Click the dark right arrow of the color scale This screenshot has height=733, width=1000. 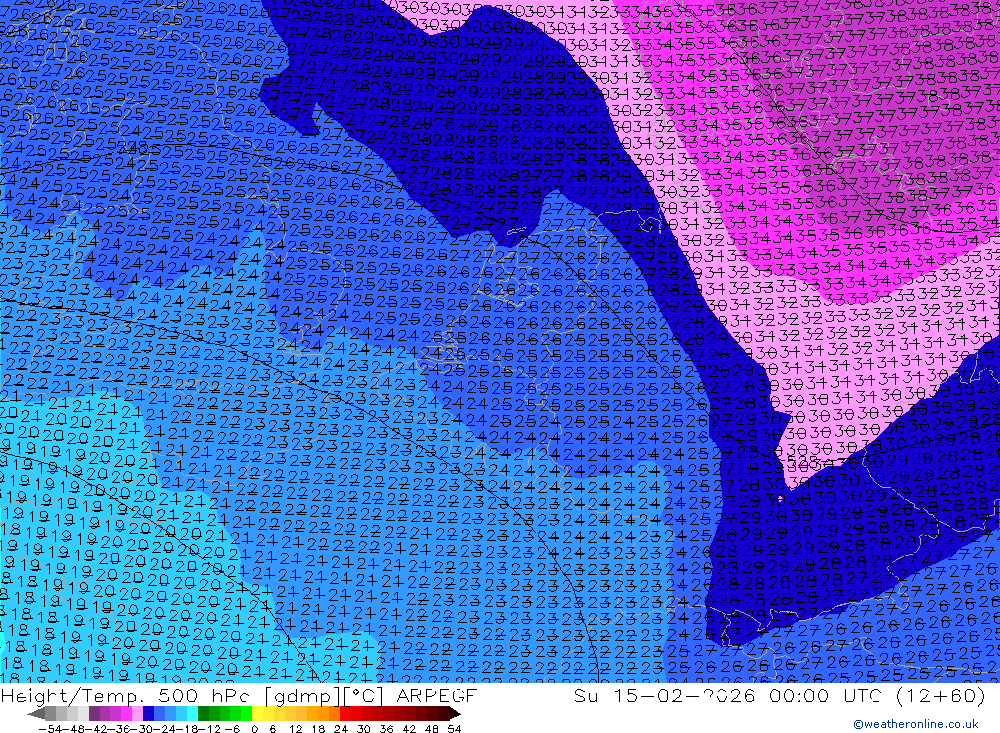[455, 713]
